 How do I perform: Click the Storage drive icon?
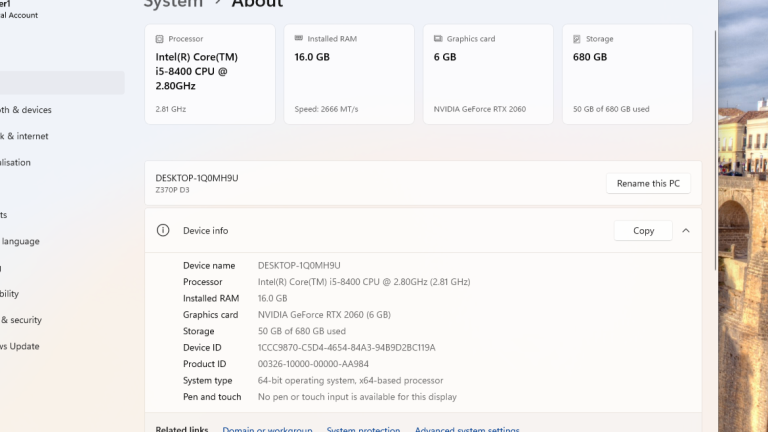point(577,39)
